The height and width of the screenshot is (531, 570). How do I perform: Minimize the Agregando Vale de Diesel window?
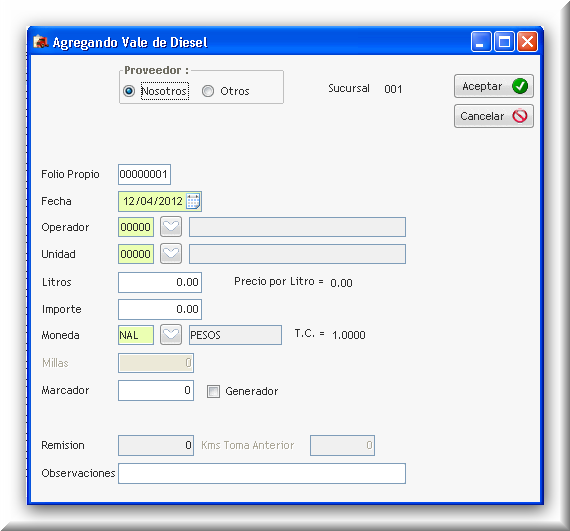(481, 42)
